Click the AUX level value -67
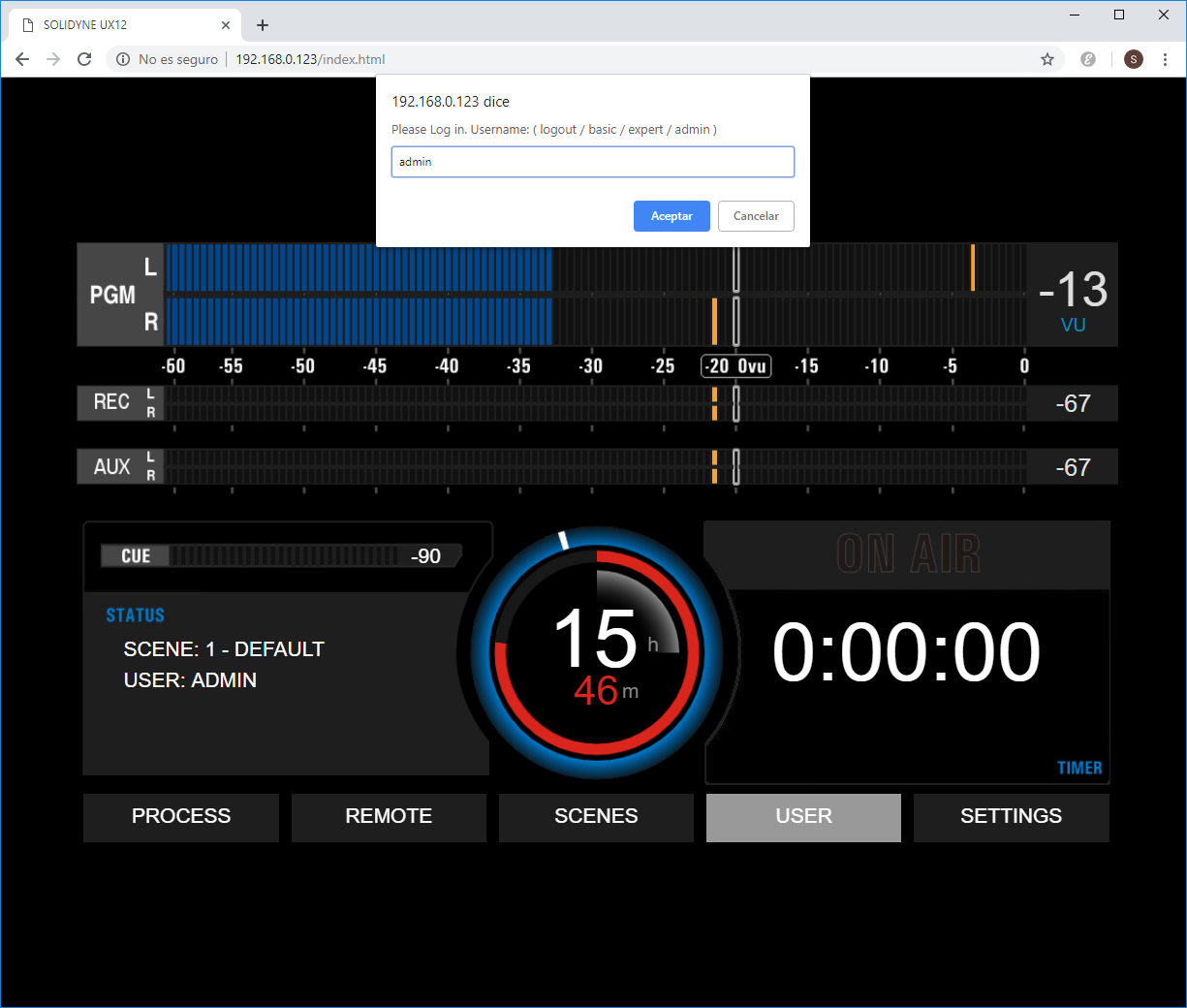This screenshot has height=1008, width=1187. [1073, 467]
